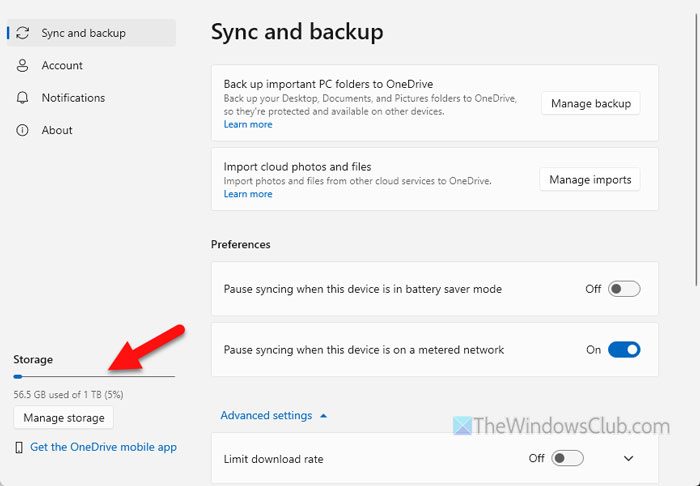
Task: Disable pause syncing on metered network
Action: point(624,350)
